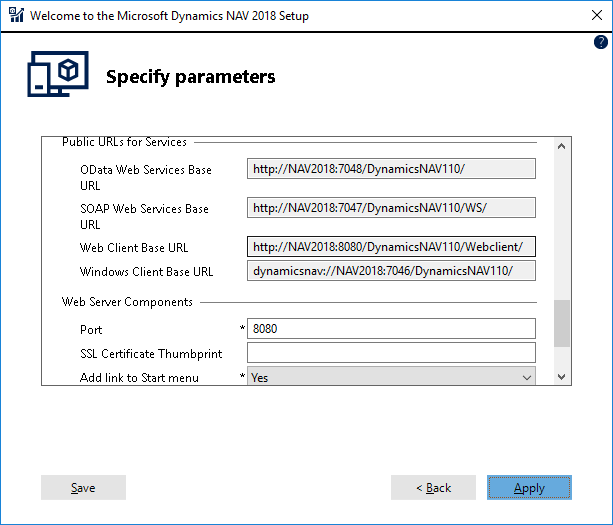Close the NAV 2018 Setup window
Screen dimensions: 613x525
point(597,15)
